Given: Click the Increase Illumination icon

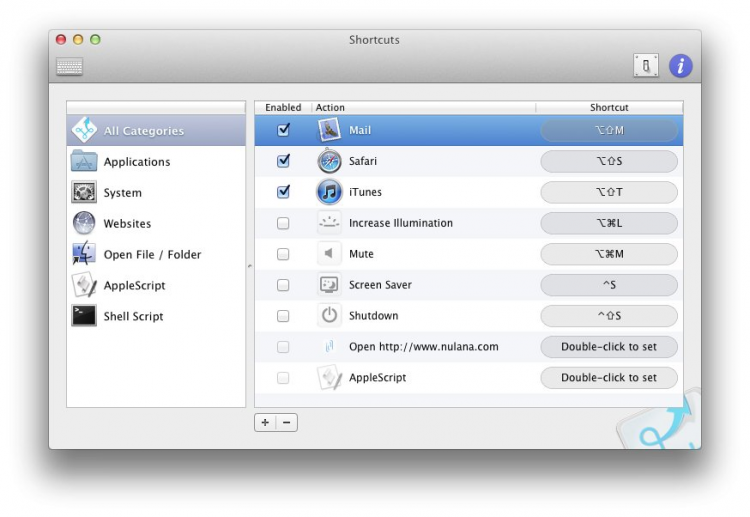Looking at the screenshot, I should pos(329,223).
